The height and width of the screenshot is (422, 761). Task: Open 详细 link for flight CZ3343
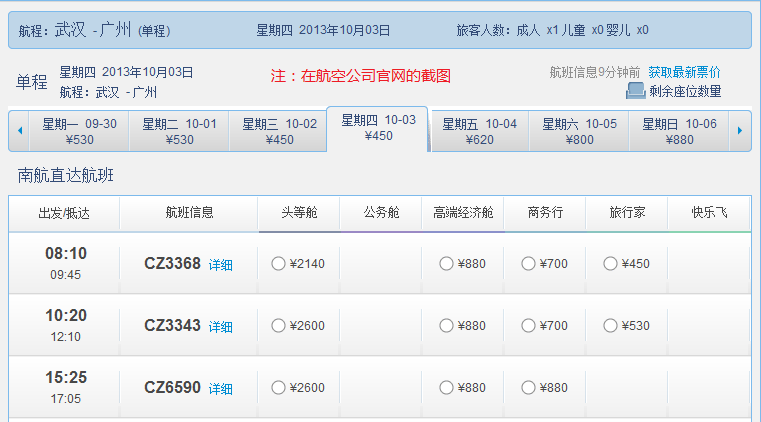pyautogui.click(x=220, y=327)
